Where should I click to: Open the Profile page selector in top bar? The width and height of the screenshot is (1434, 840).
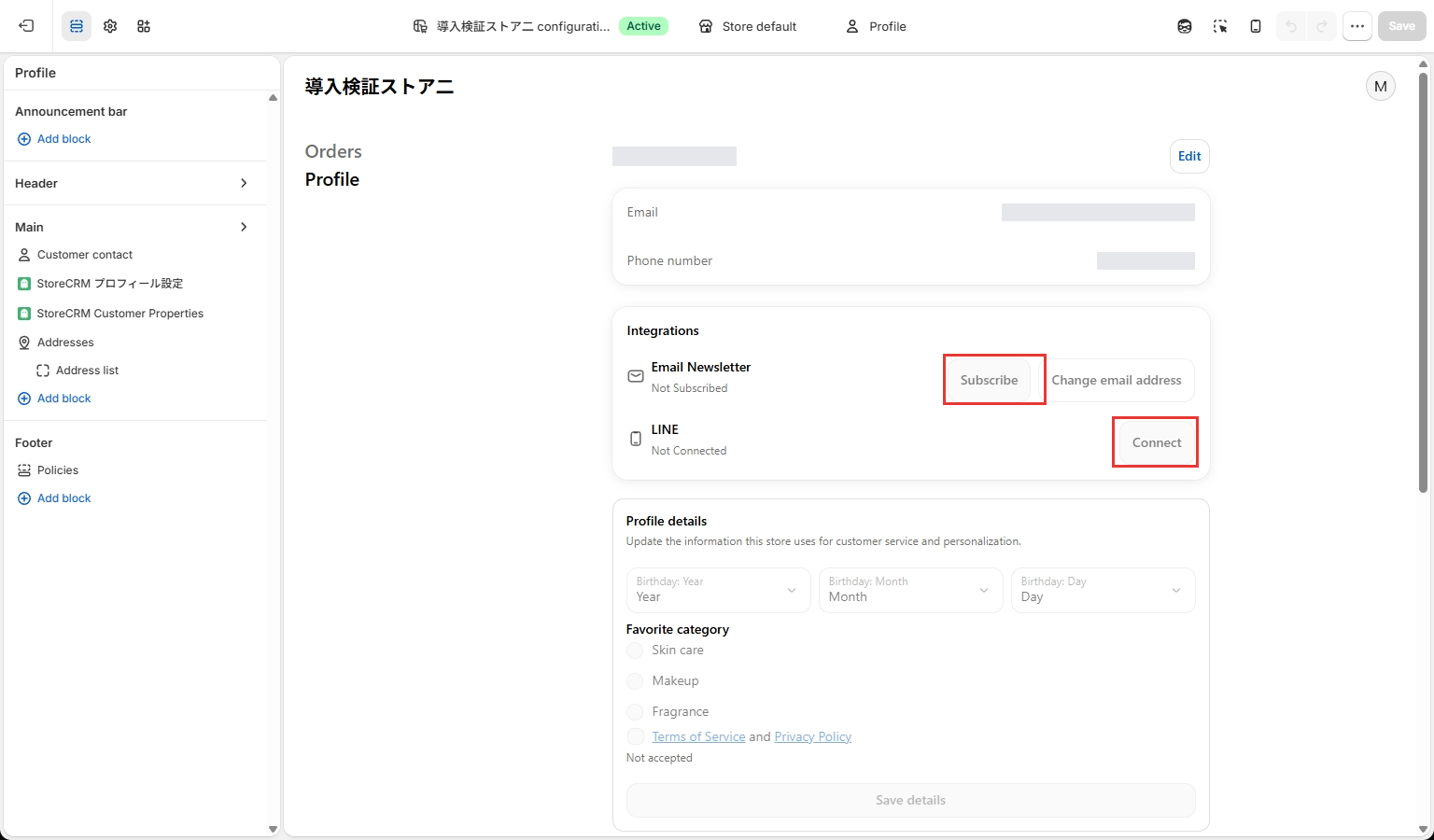[x=876, y=26]
